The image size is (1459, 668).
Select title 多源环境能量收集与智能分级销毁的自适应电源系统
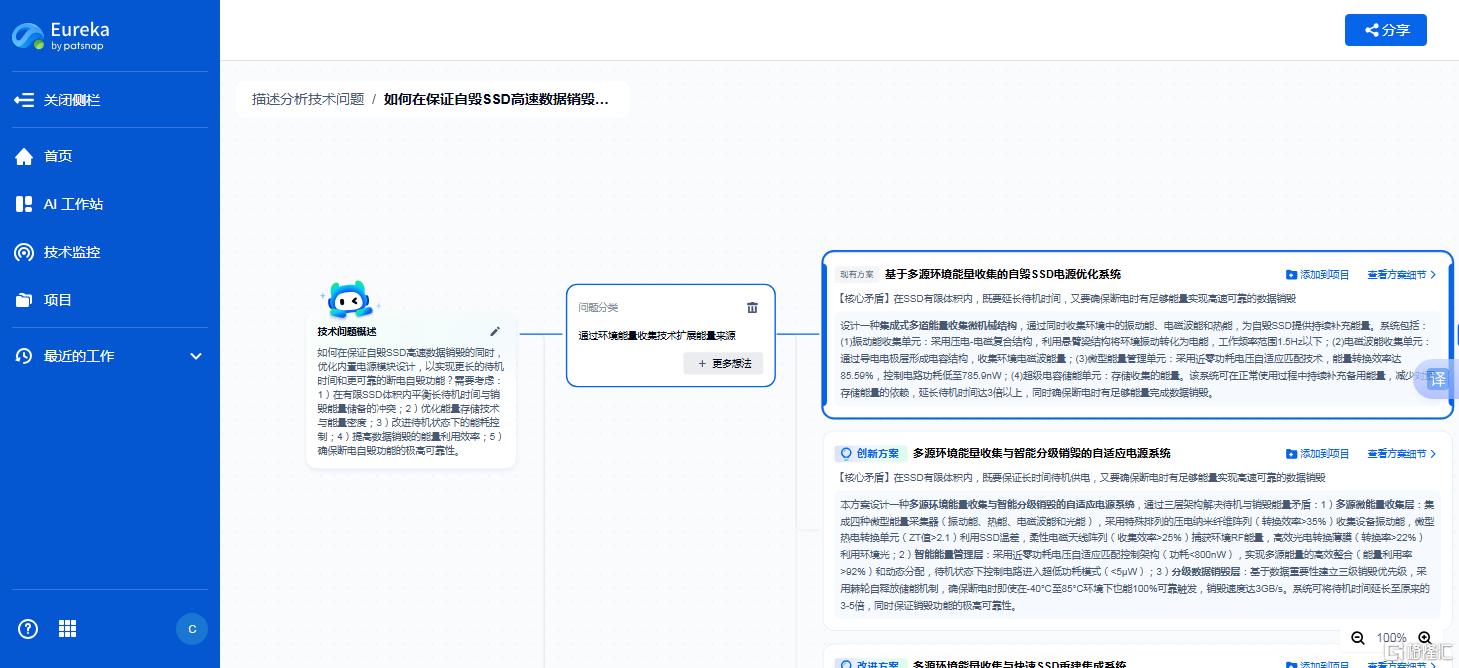coord(1042,453)
